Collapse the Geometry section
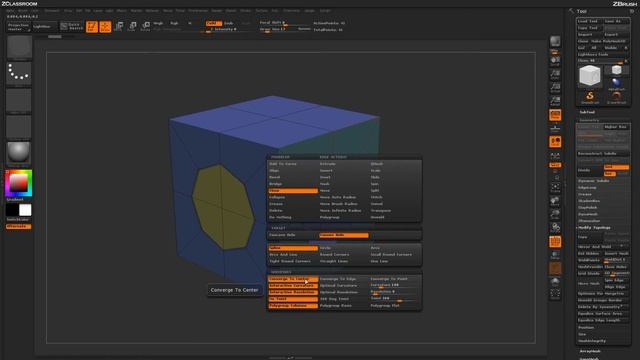Screen dimensions: 640x360 [589, 120]
